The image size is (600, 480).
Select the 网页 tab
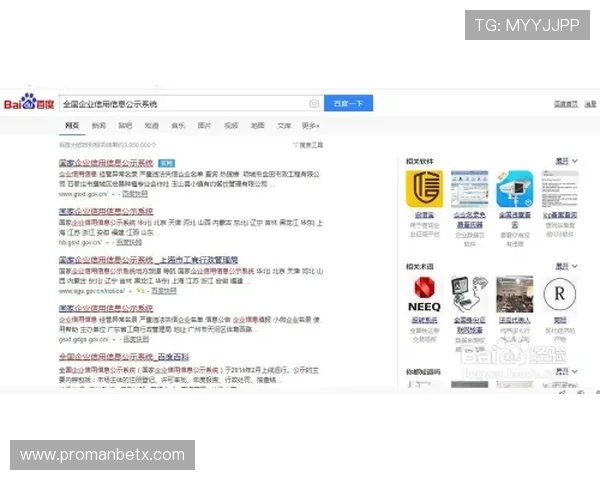click(72, 125)
